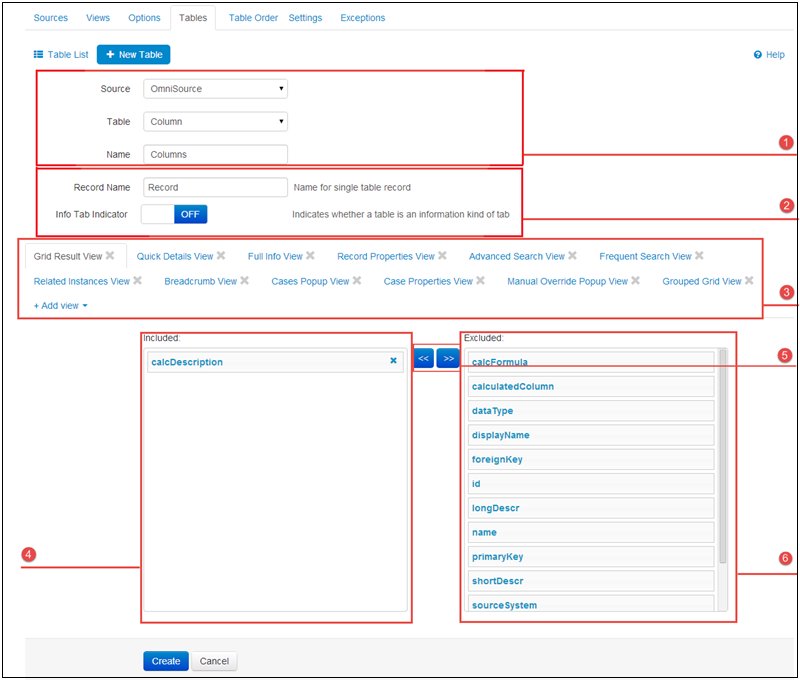Viewport: 800px width, 680px height.
Task: Toggle the Info Tab Indicator switch
Action: pos(174,214)
